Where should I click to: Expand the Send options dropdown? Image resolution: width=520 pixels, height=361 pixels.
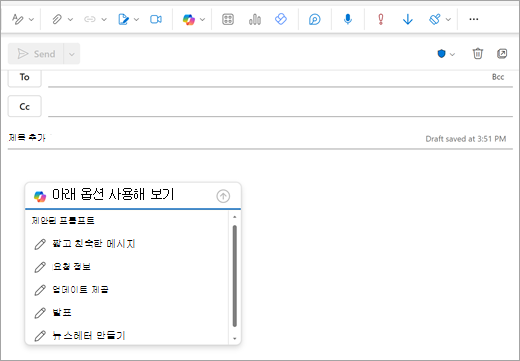click(72, 54)
